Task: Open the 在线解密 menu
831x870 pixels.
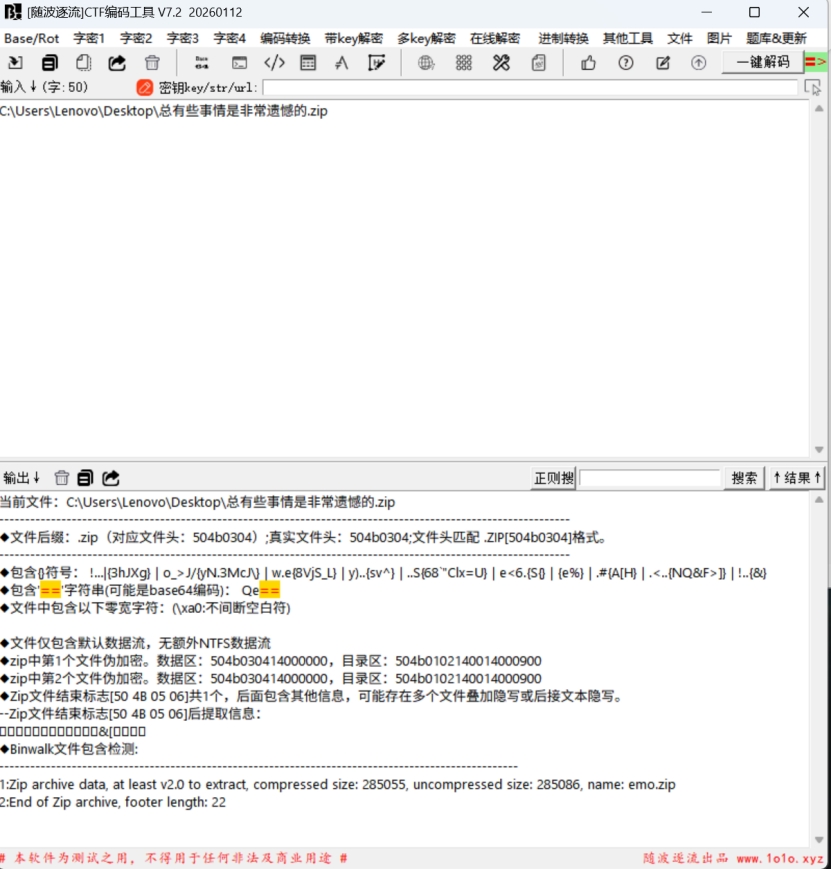Action: [495, 38]
